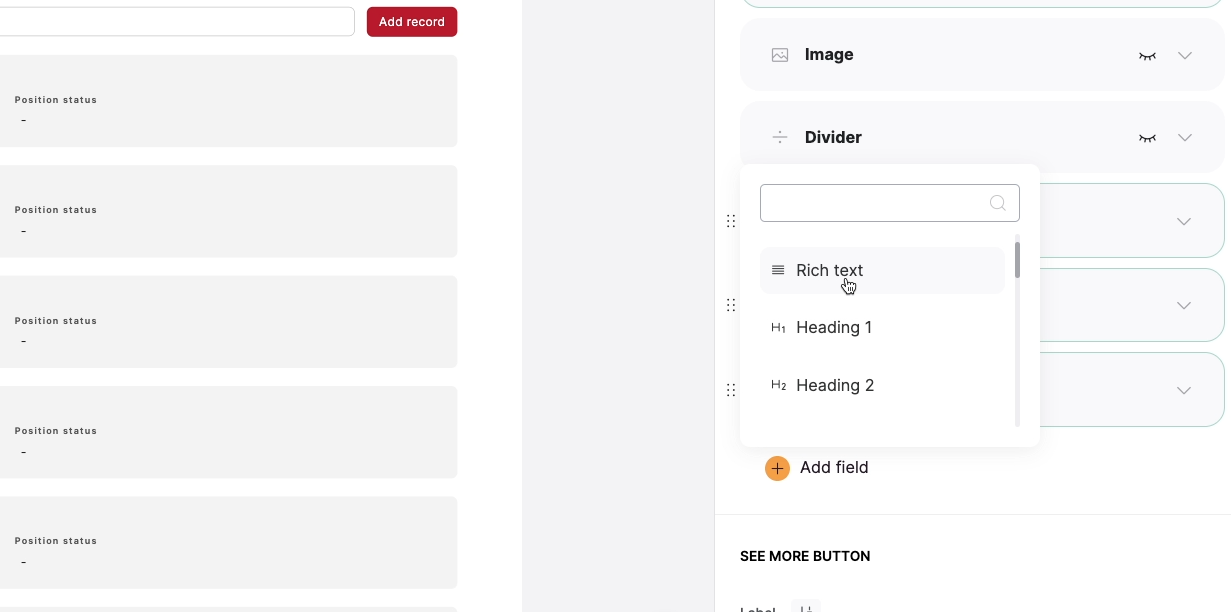This screenshot has height=612, width=1231.
Task: Click the magnifier icon in search box
Action: tap(997, 203)
